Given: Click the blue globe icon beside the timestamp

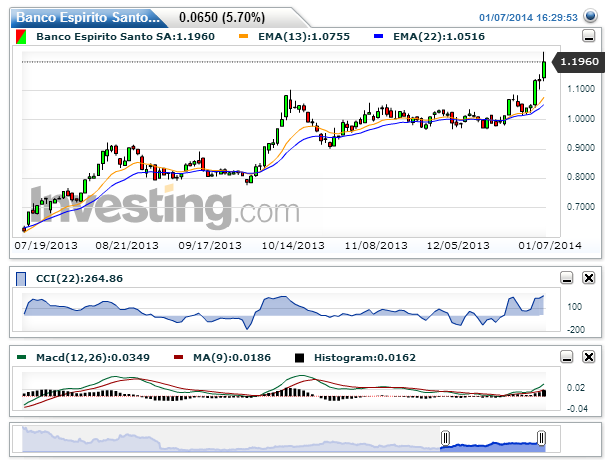Looking at the screenshot, I should coord(590,16).
